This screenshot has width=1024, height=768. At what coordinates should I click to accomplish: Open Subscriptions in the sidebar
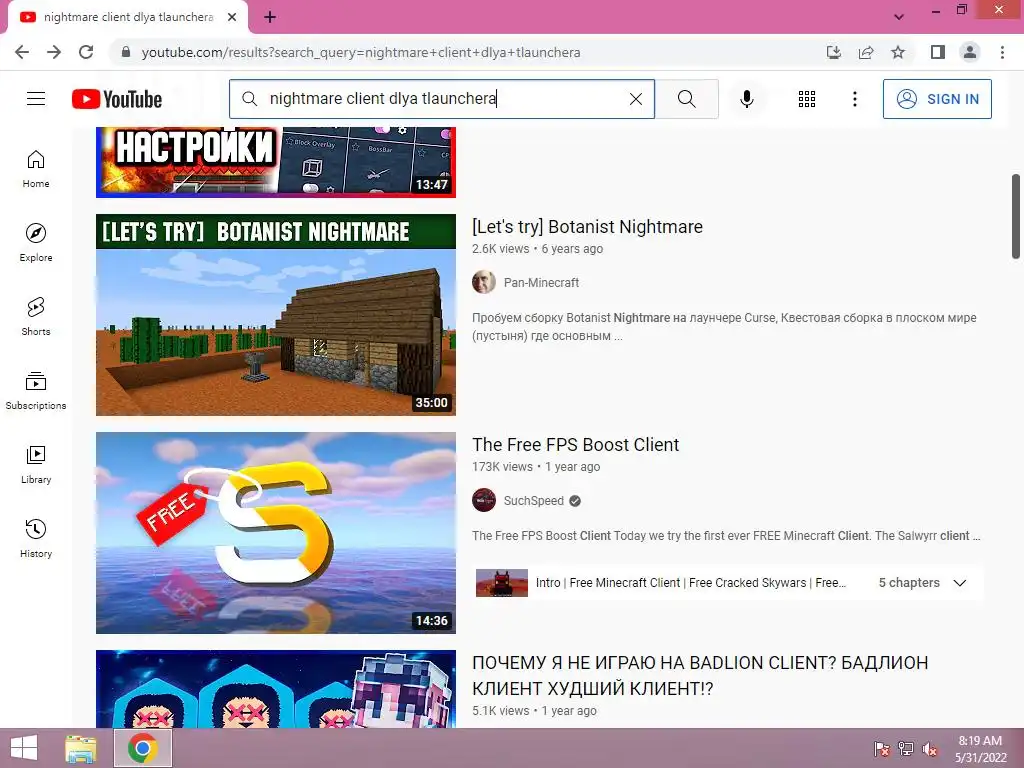pyautogui.click(x=36, y=391)
